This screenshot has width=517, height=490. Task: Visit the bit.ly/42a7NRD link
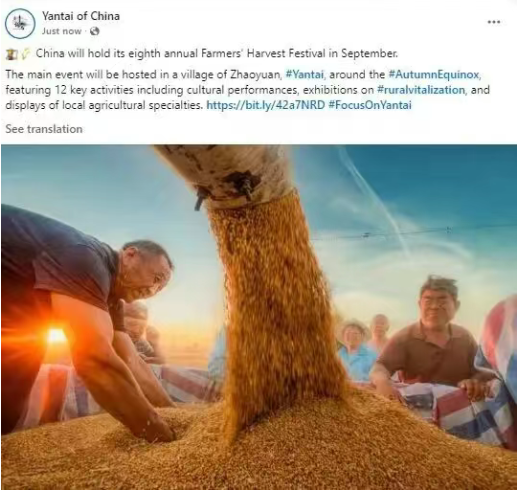pyautogui.click(x=266, y=105)
